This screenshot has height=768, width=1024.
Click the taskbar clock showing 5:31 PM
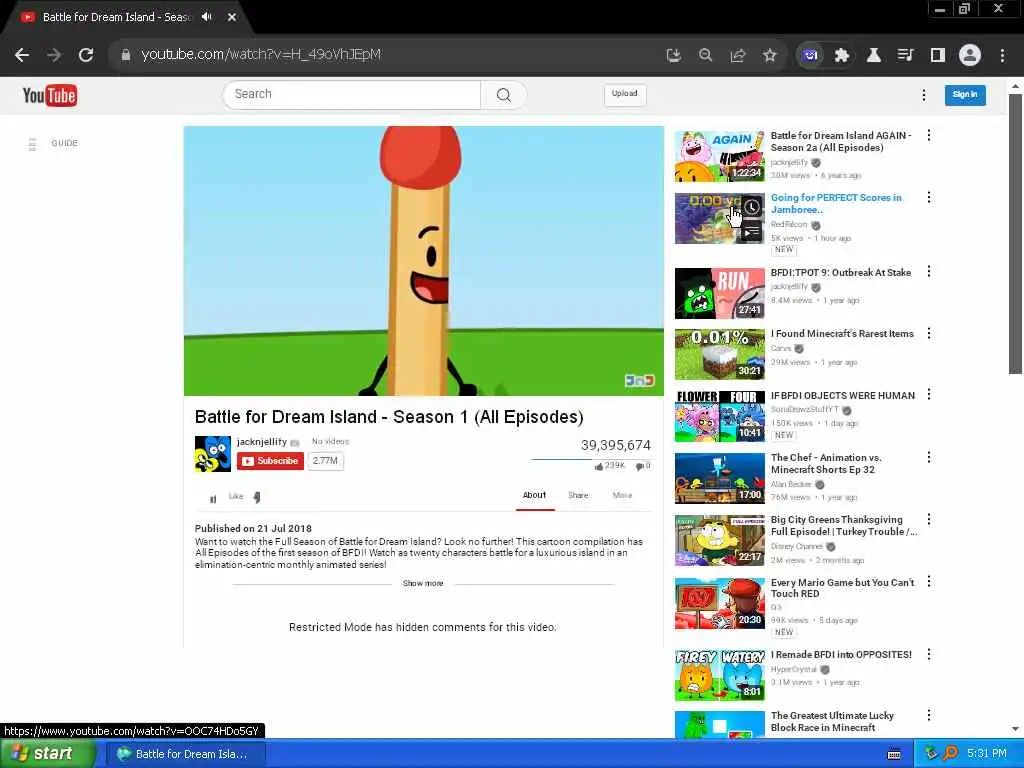pos(987,754)
